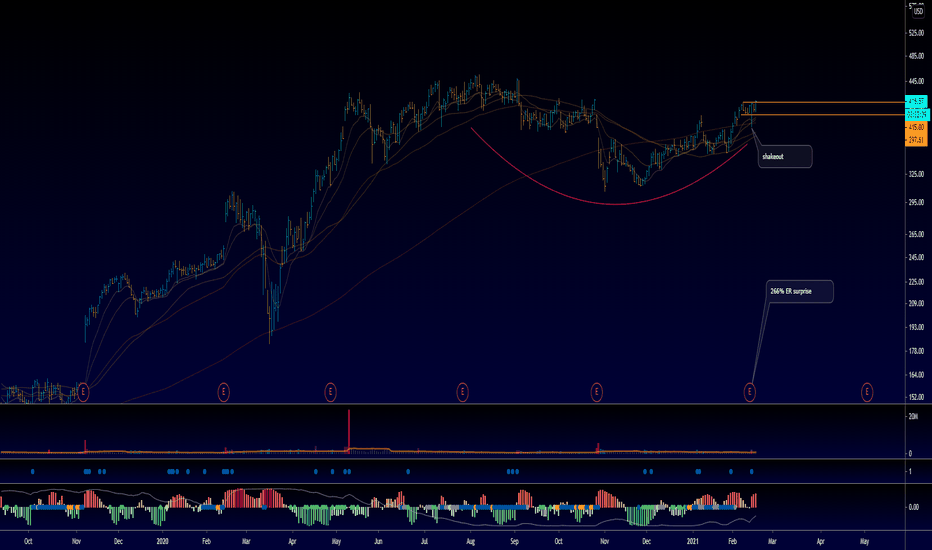Click the lower cyan countdown tag on the price axis
This screenshot has height=550, width=932.
916,114
